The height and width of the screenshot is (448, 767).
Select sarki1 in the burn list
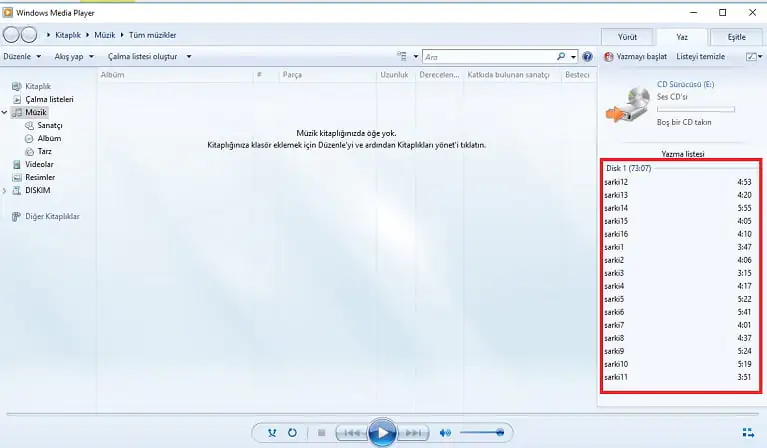pyautogui.click(x=680, y=247)
